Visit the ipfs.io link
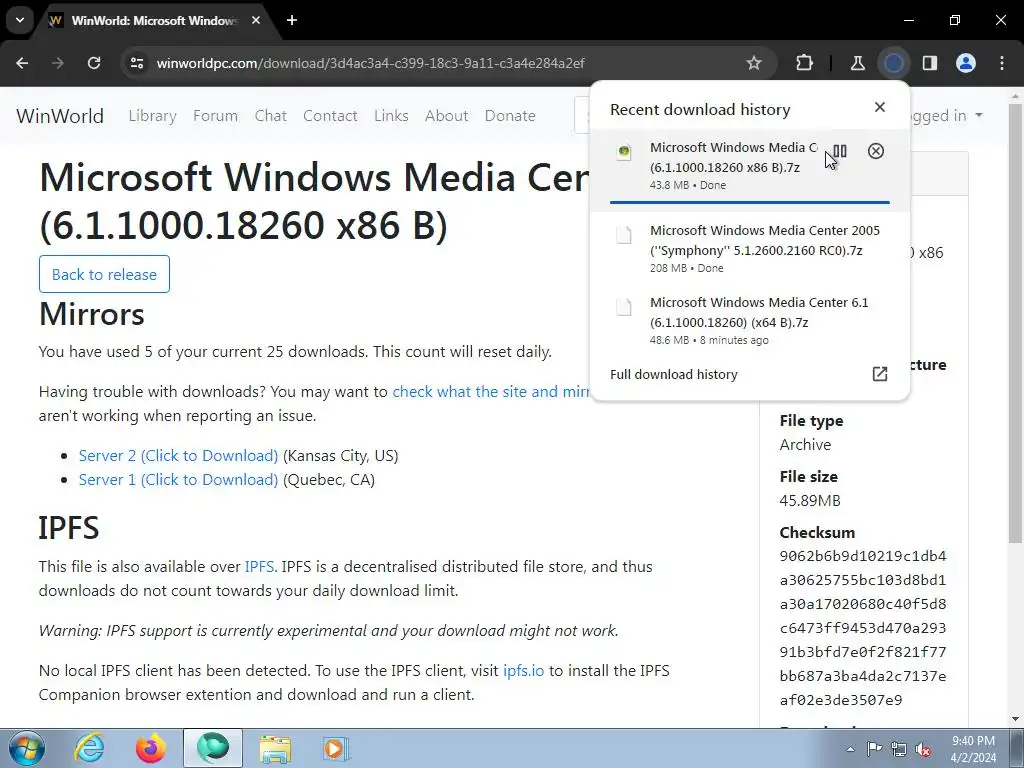Screen dimensions: 1024x768 [x=523, y=671]
